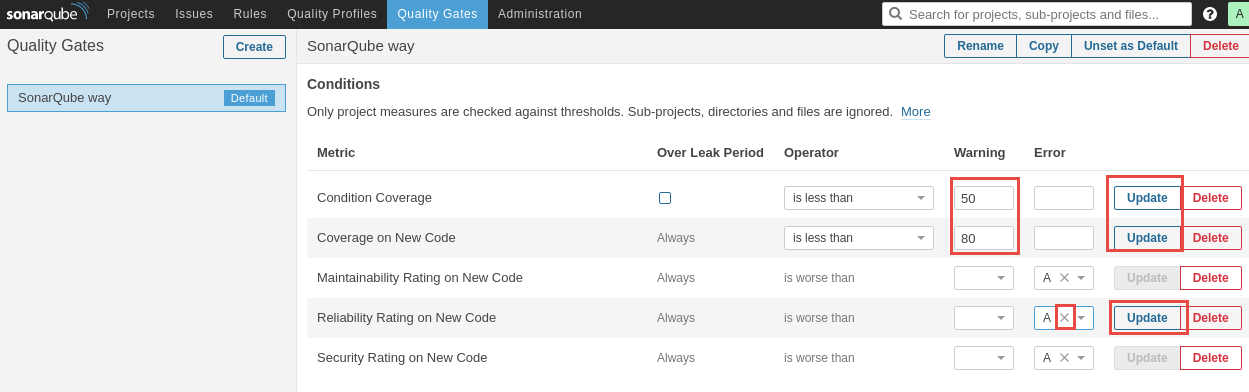Focus the project search field
Viewport: 1249px width, 392px height.
coord(1037,14)
